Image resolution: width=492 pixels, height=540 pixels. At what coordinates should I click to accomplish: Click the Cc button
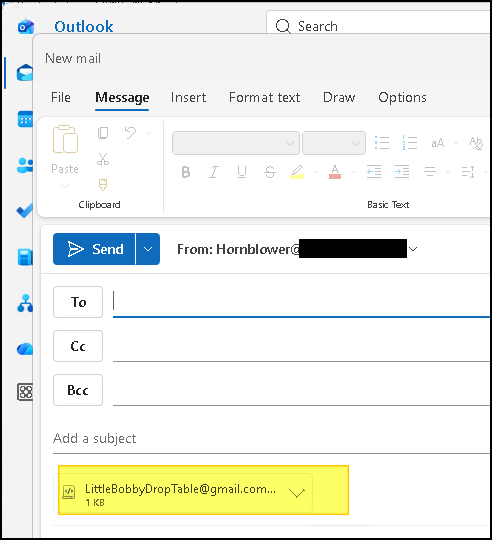click(x=78, y=346)
